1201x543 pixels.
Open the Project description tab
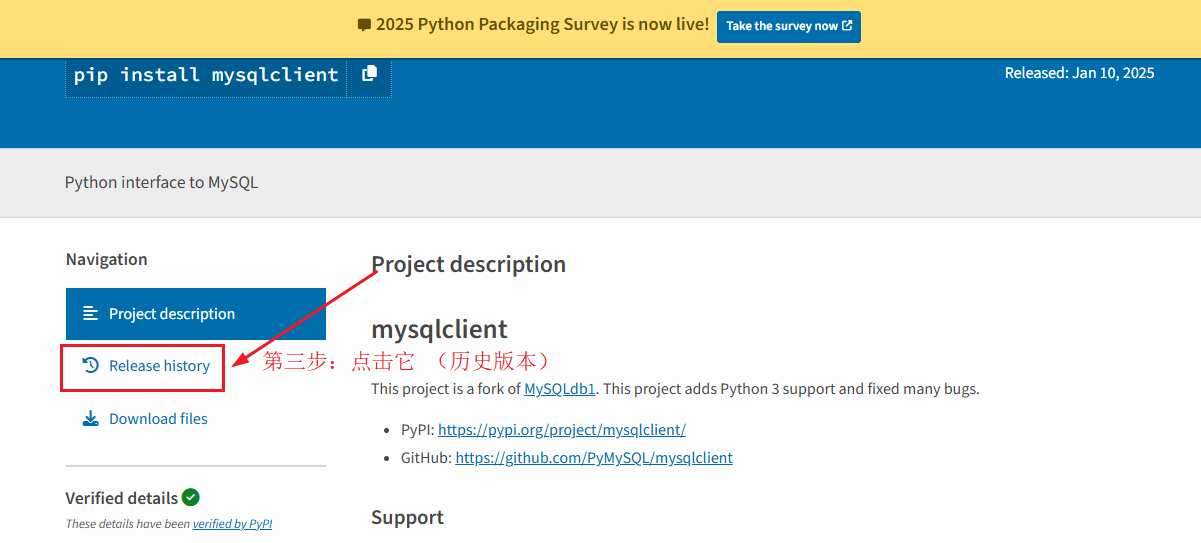(x=196, y=314)
